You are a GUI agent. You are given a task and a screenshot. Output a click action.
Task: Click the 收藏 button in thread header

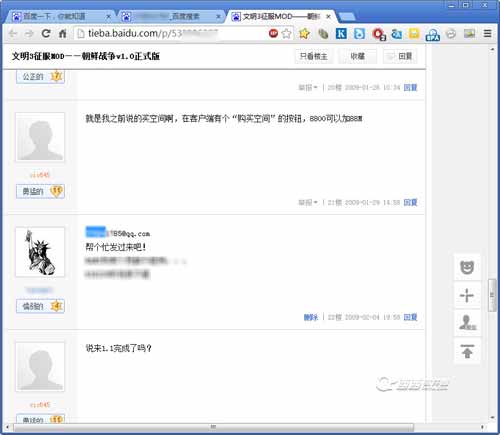tap(358, 56)
